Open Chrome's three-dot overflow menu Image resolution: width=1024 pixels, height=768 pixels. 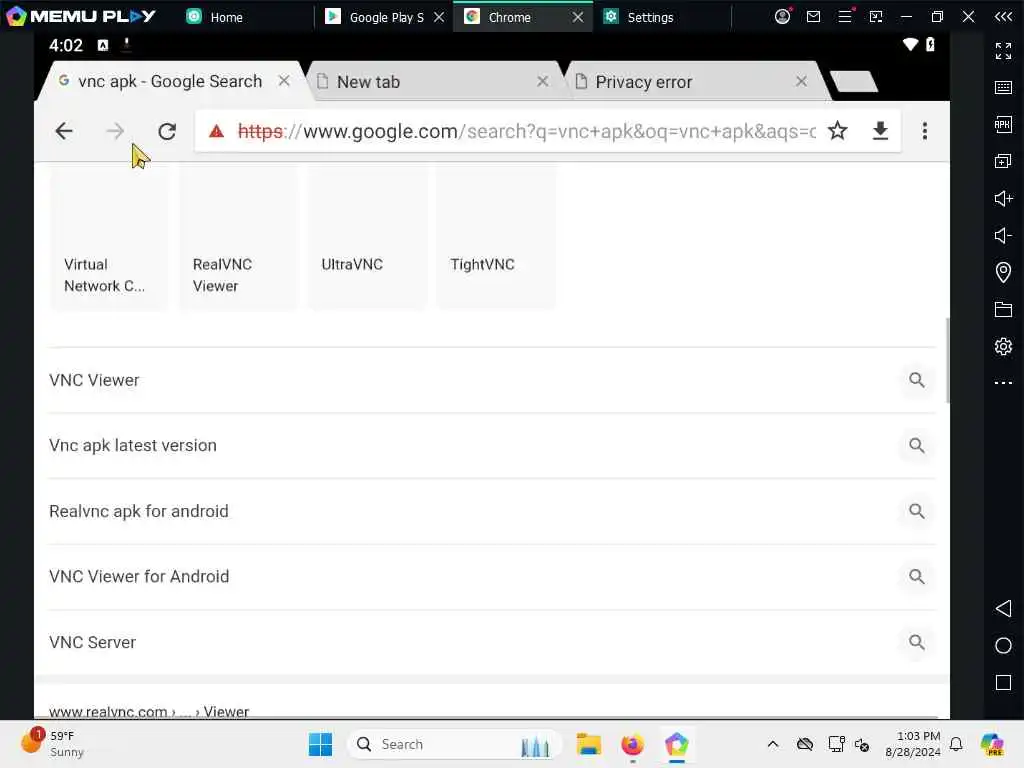[x=925, y=131]
